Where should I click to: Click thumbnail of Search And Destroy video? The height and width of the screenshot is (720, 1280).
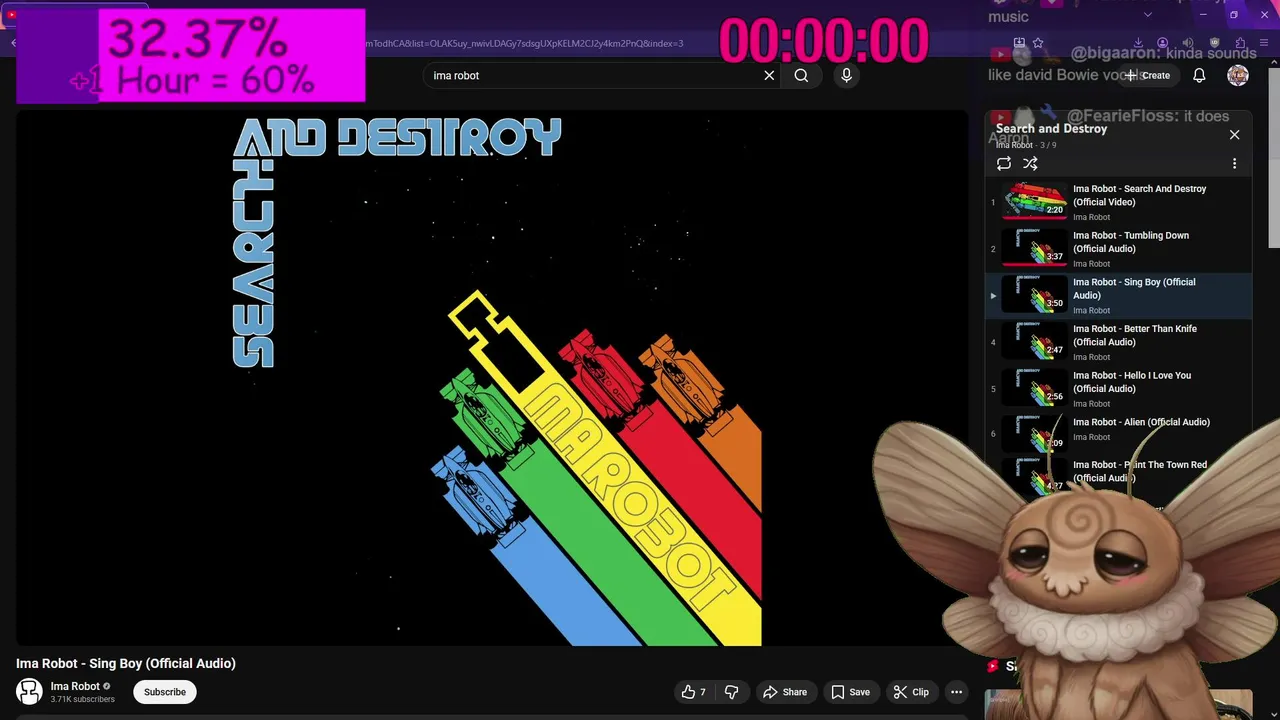click(1035, 200)
